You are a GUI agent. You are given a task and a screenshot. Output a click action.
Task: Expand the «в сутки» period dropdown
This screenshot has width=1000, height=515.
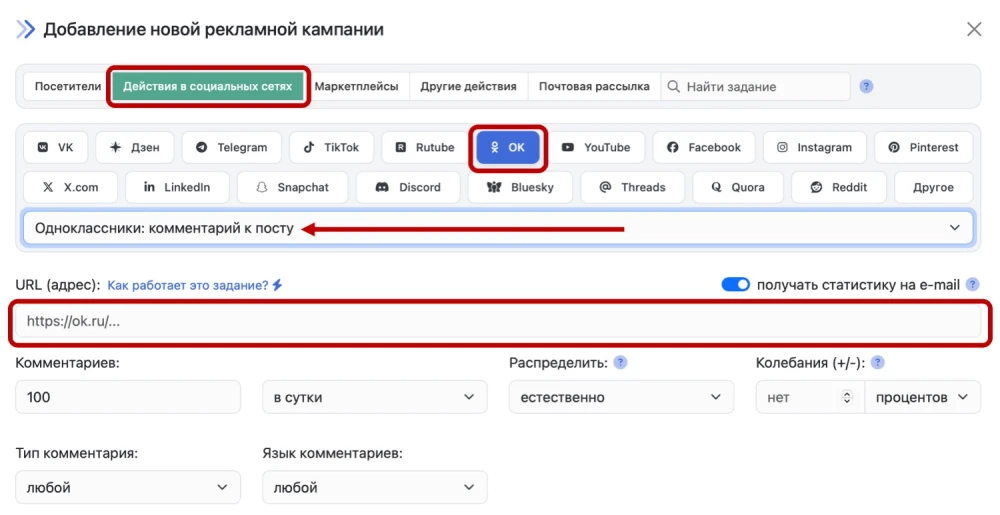[374, 397]
